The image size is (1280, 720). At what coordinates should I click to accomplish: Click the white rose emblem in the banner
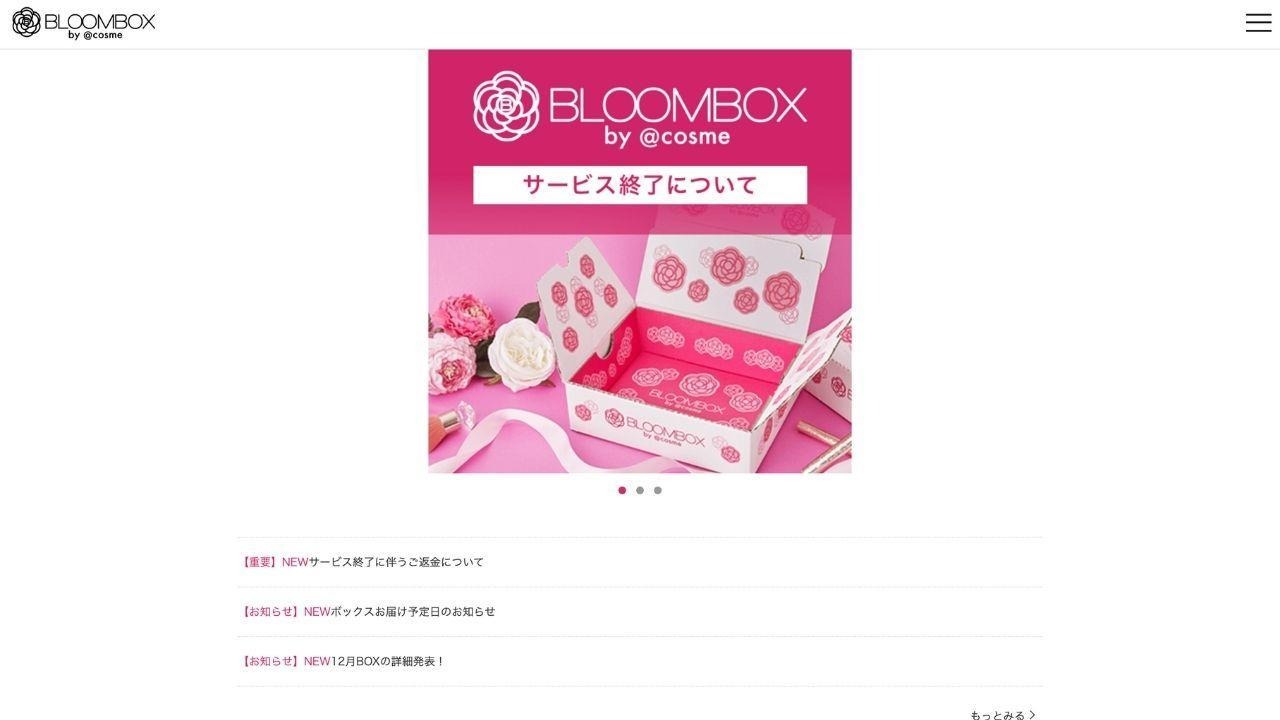click(x=506, y=104)
